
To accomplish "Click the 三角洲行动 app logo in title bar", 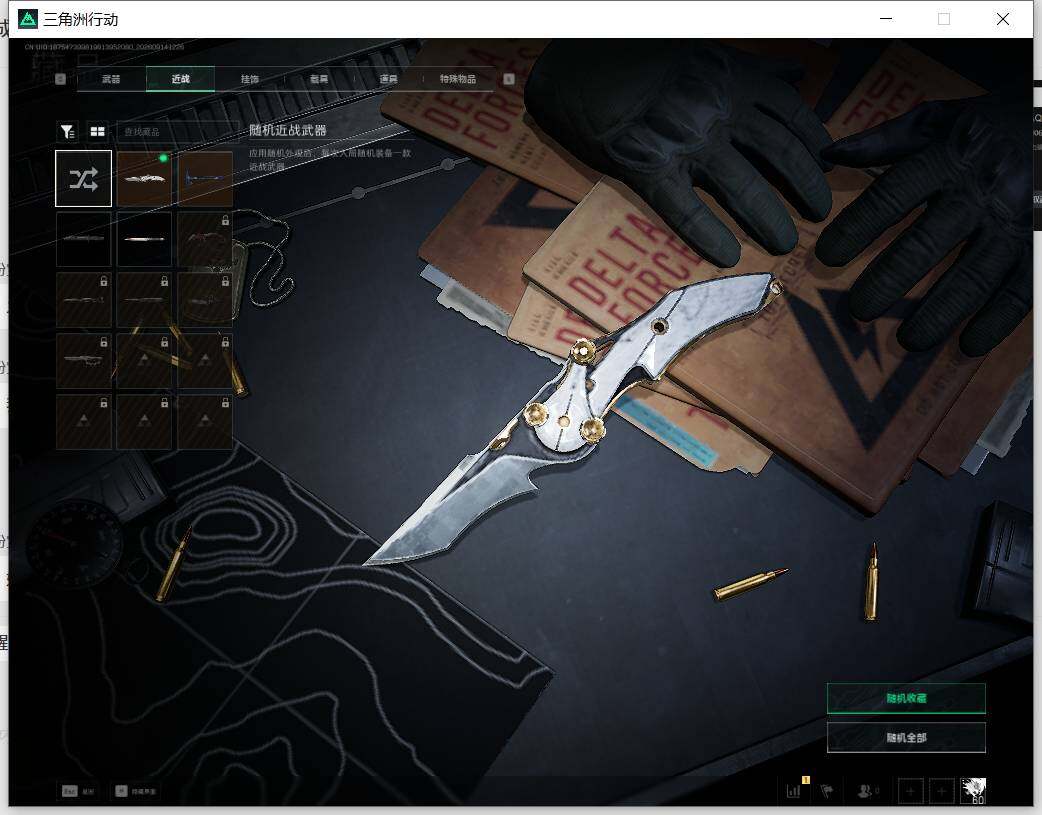I will [28, 19].
